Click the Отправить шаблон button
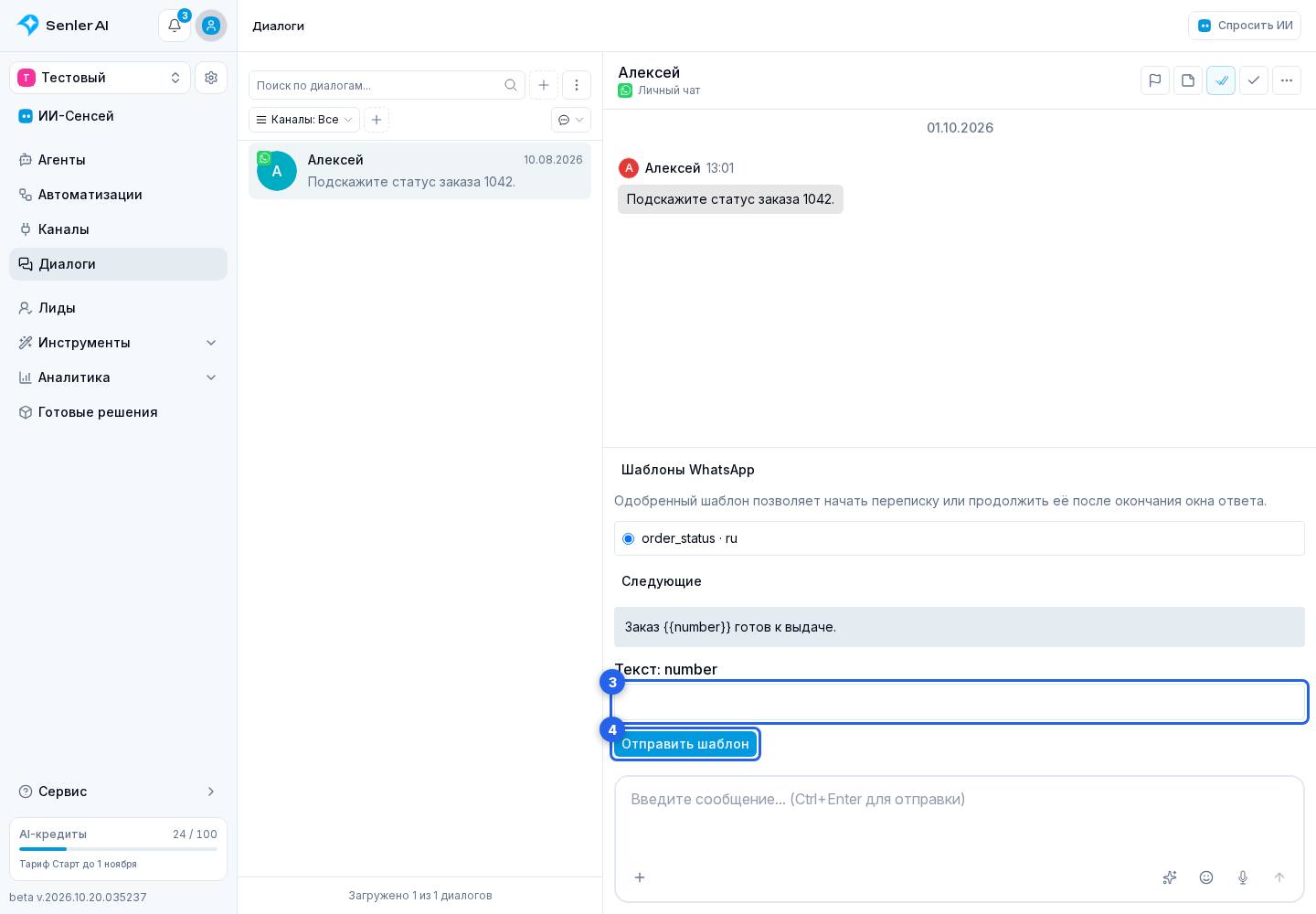This screenshot has height=914, width=1316. pyautogui.click(x=685, y=744)
